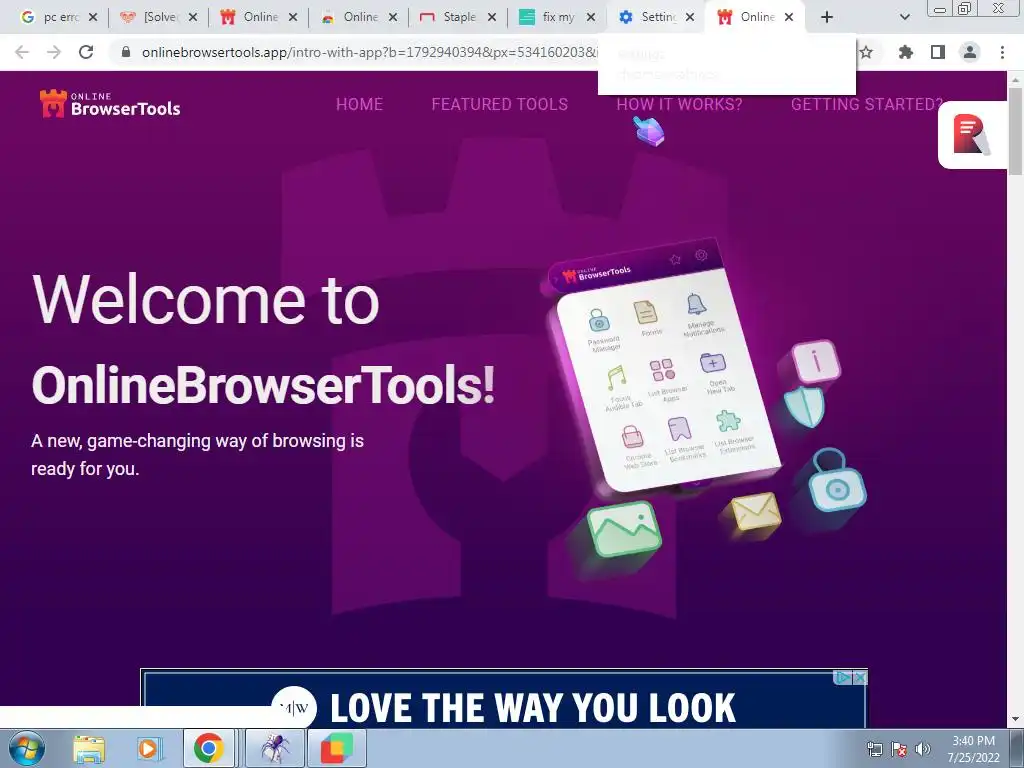This screenshot has height=768, width=1024.
Task: Open the tab search chevron
Action: coord(904,18)
